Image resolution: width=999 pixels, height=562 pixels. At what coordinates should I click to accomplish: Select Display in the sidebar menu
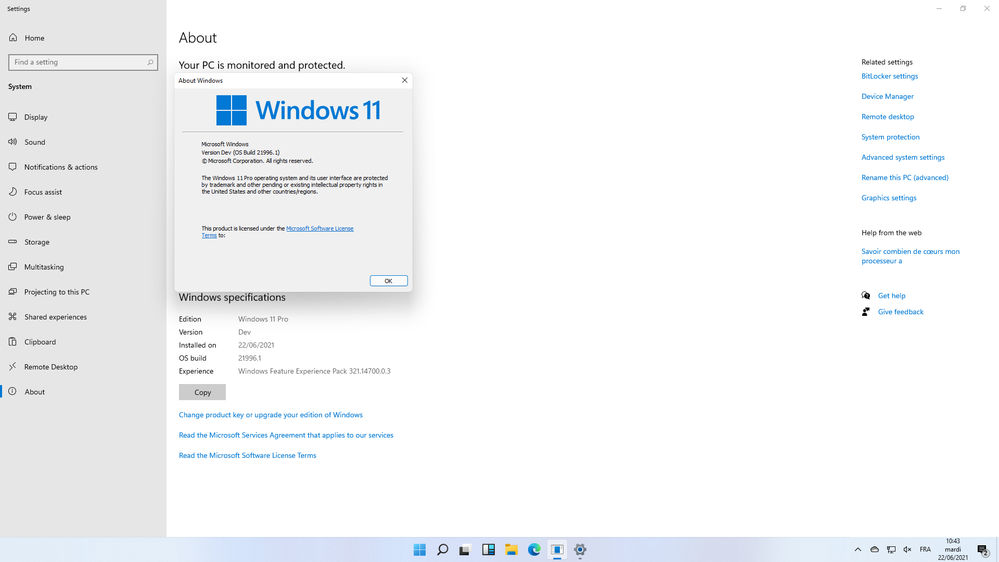(x=36, y=117)
